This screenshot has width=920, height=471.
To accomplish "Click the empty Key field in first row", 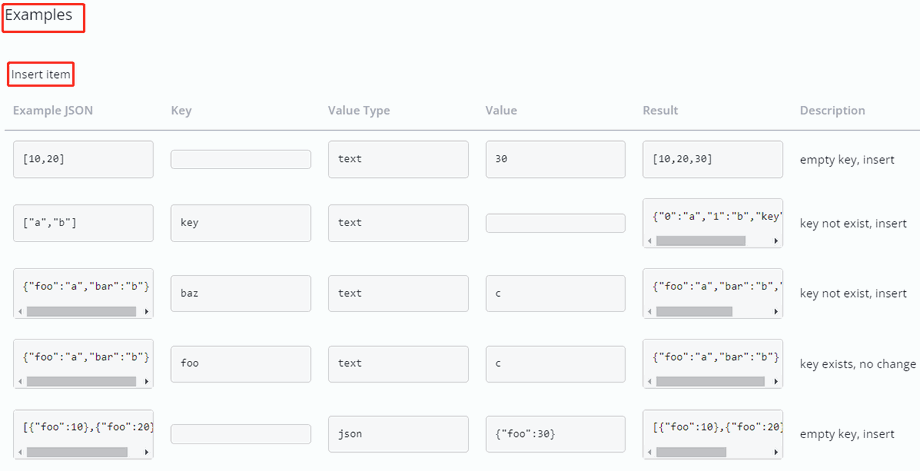I will [x=240, y=159].
